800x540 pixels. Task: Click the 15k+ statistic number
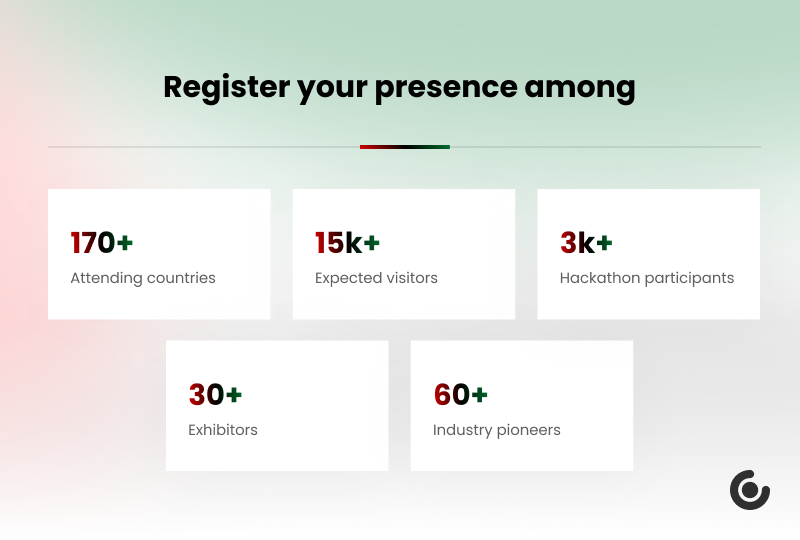tap(347, 242)
